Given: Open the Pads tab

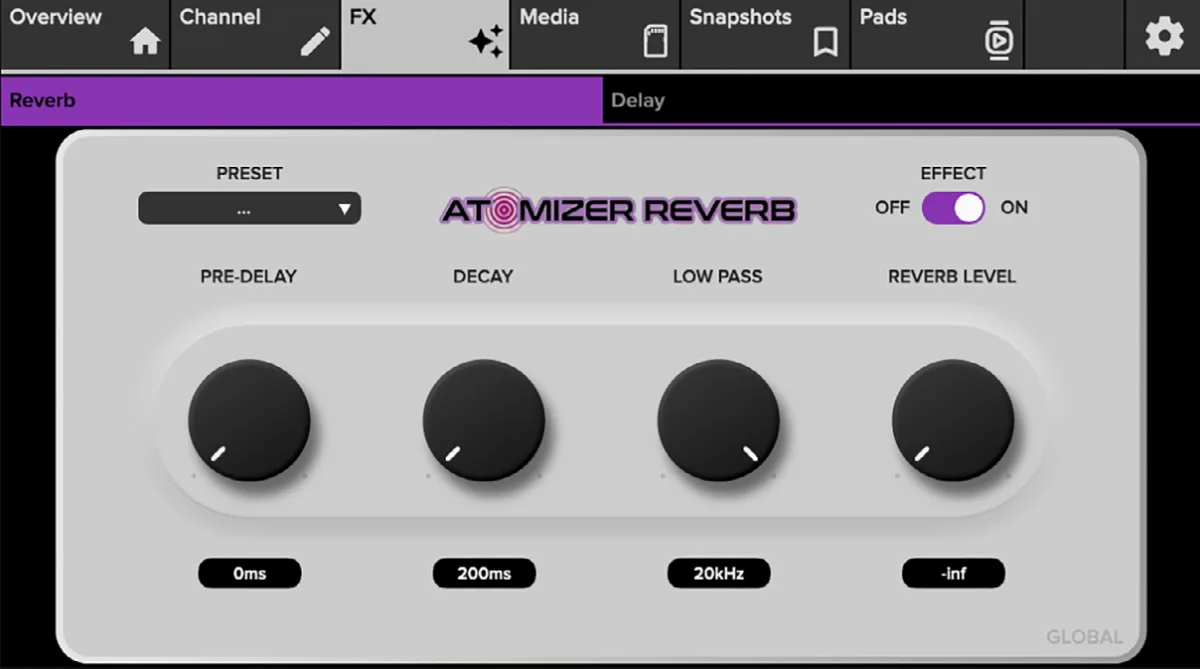Looking at the screenshot, I should tap(937, 35).
